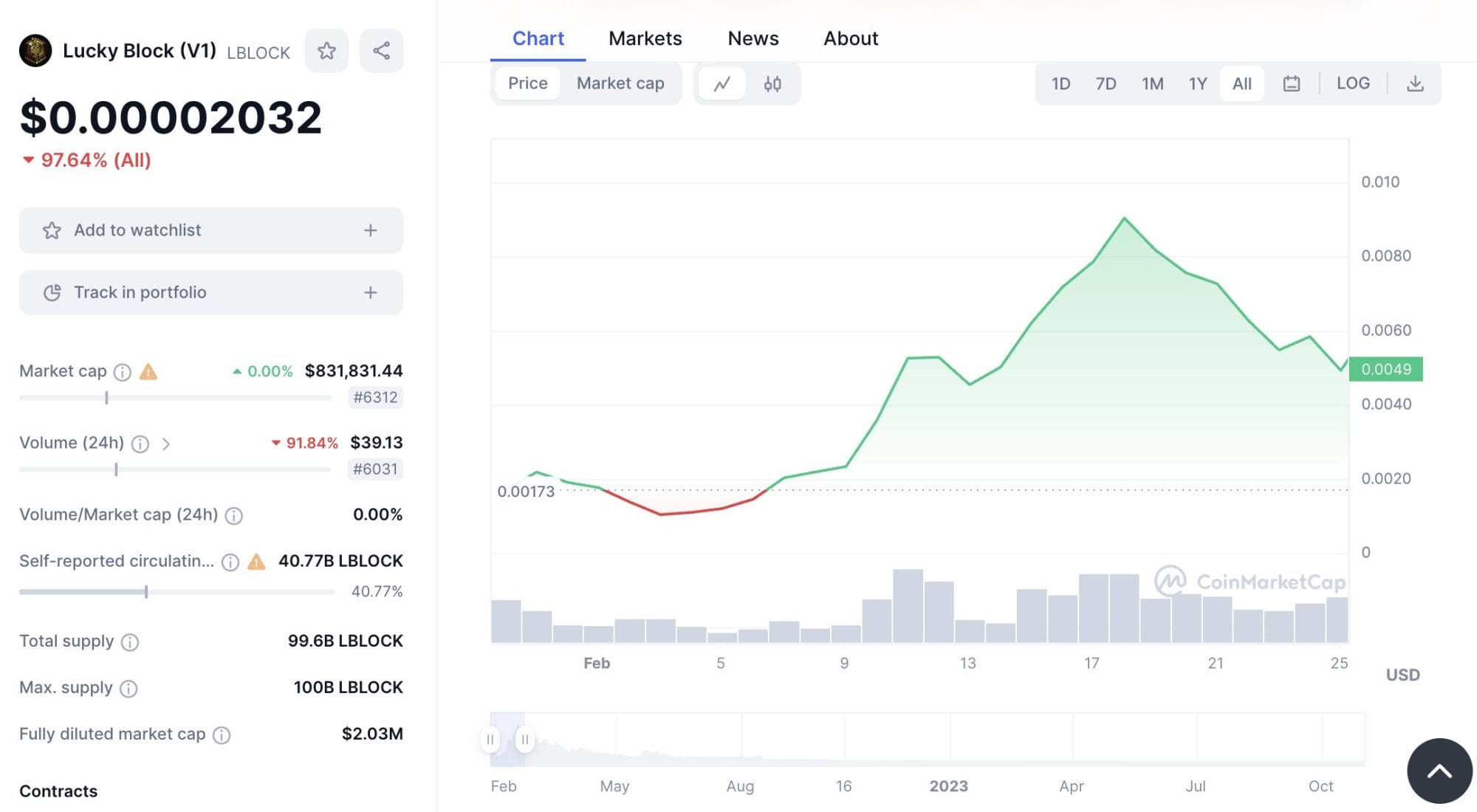The image size is (1477, 812).
Task: Expand Add to watchlist plus
Action: [x=370, y=230]
